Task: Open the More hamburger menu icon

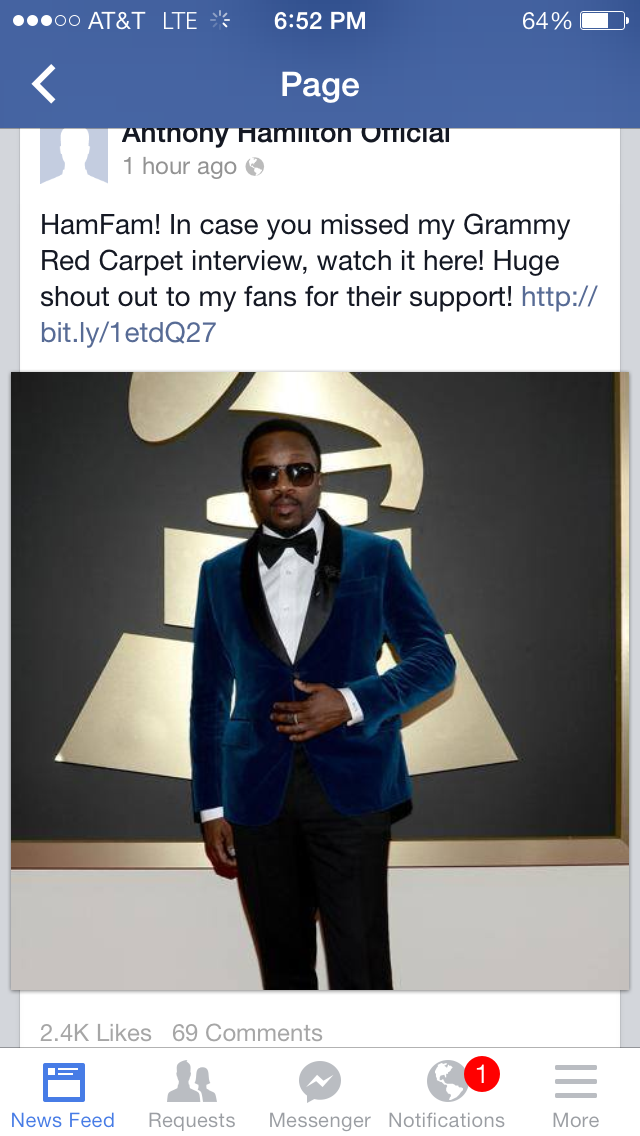Action: tap(575, 1082)
